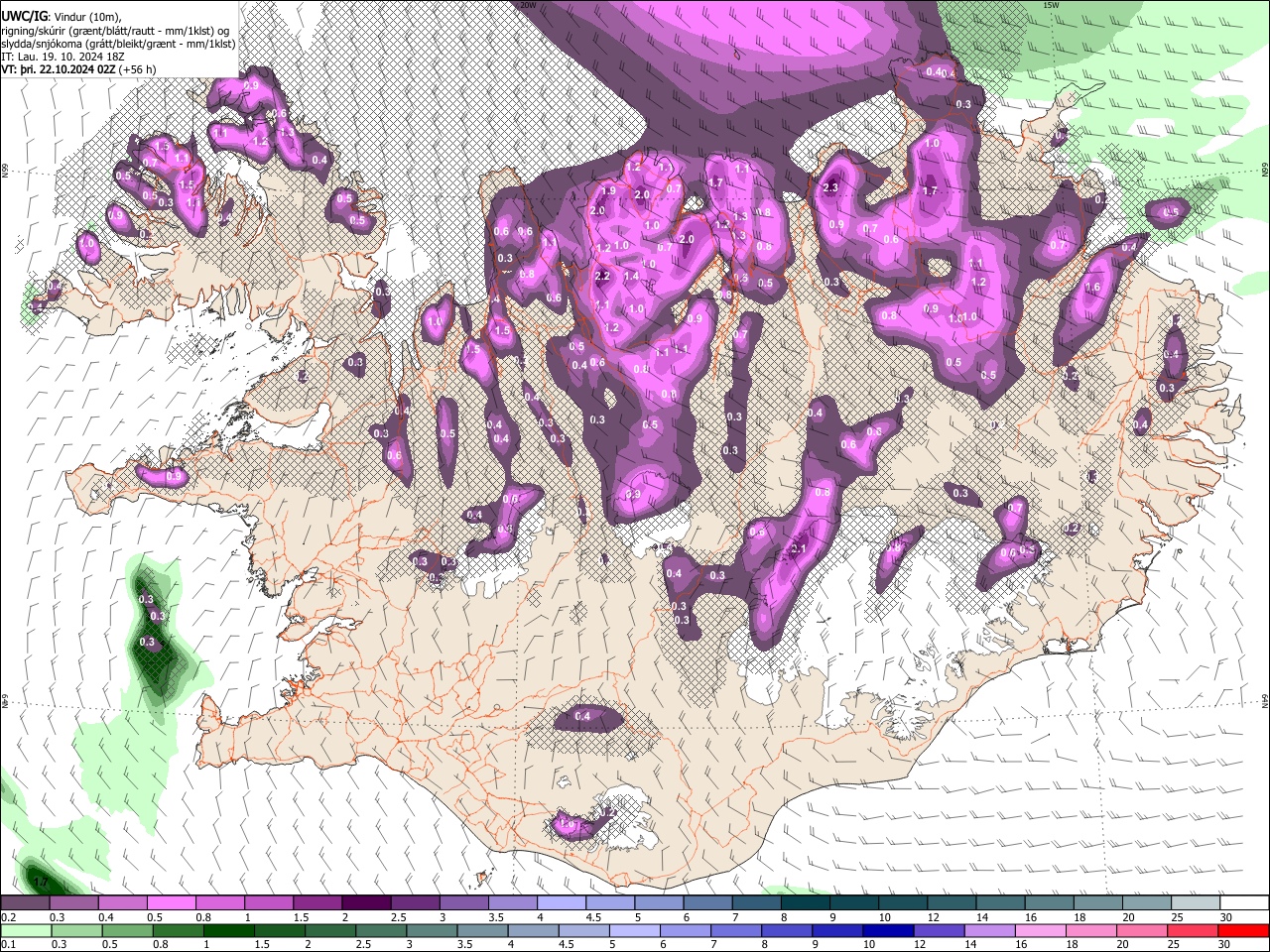Image resolution: width=1270 pixels, height=952 pixels.
Task: Click the '2.3' snowfall value on the map
Action: point(830,187)
